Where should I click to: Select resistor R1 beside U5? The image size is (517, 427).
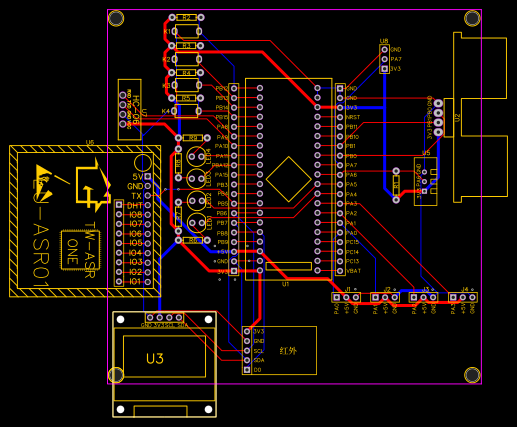coord(396,185)
